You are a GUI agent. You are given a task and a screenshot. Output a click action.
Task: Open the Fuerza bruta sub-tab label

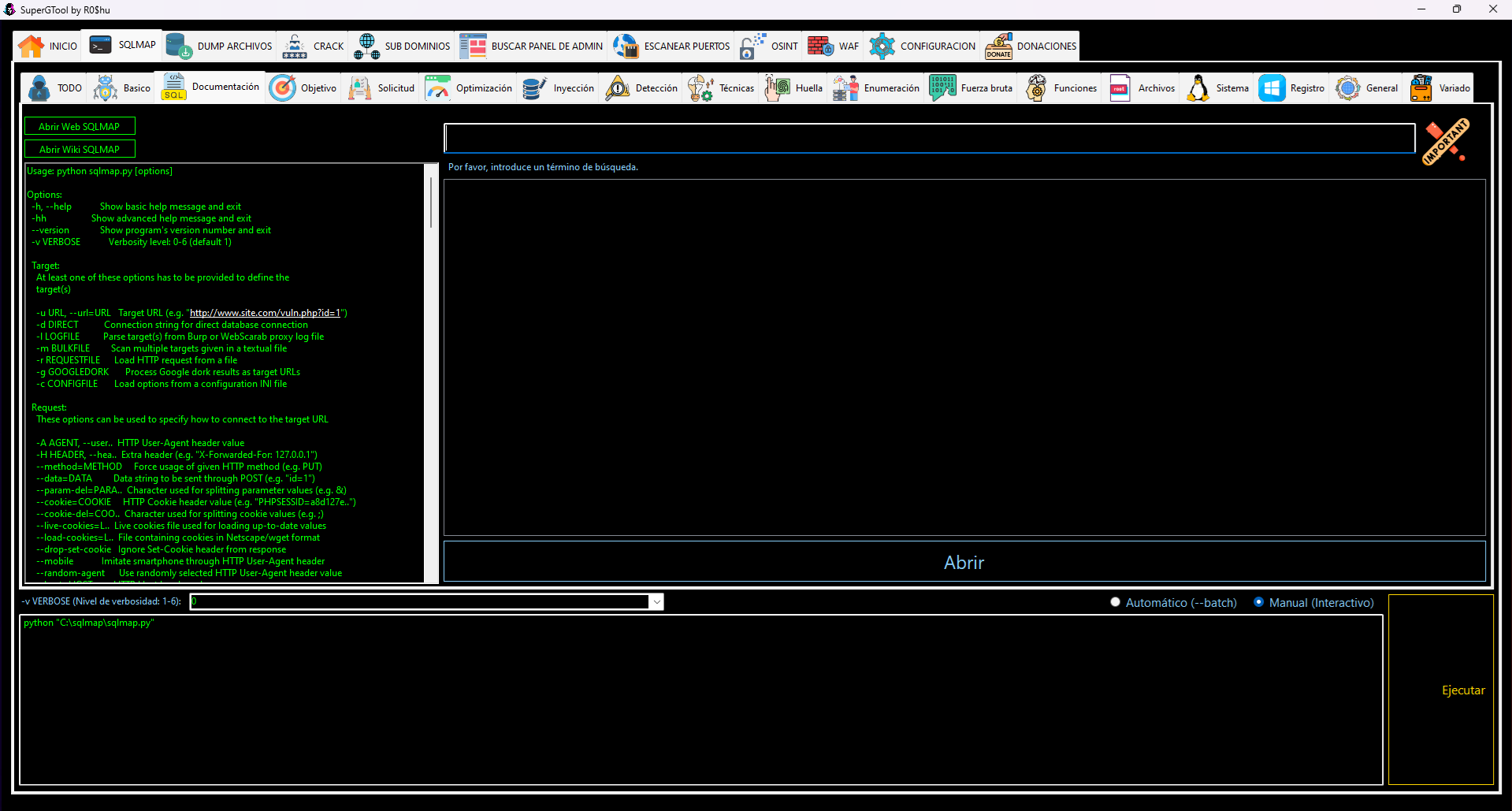[x=986, y=88]
